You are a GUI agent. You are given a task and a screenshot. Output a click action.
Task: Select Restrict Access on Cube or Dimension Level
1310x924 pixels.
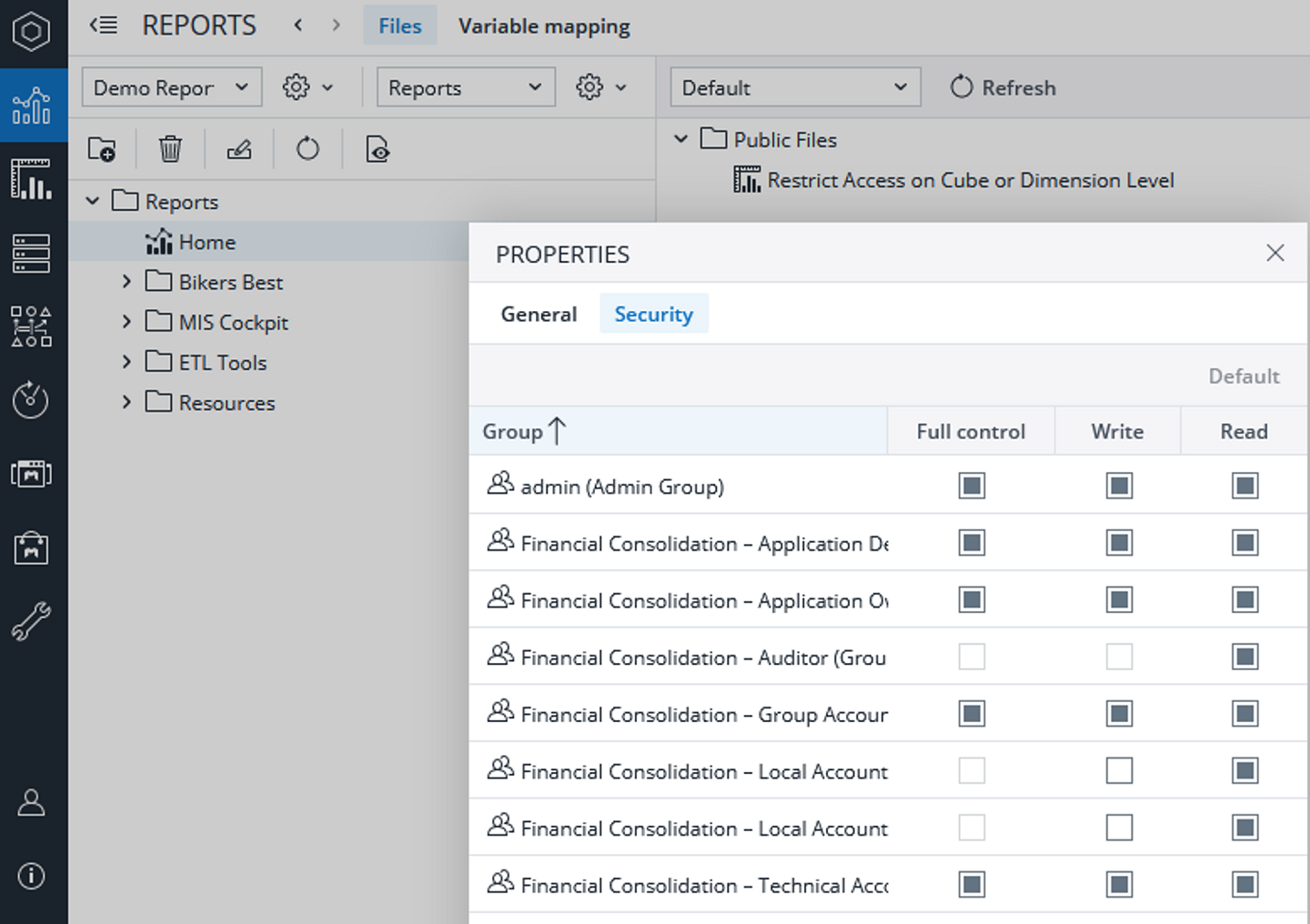[971, 180]
